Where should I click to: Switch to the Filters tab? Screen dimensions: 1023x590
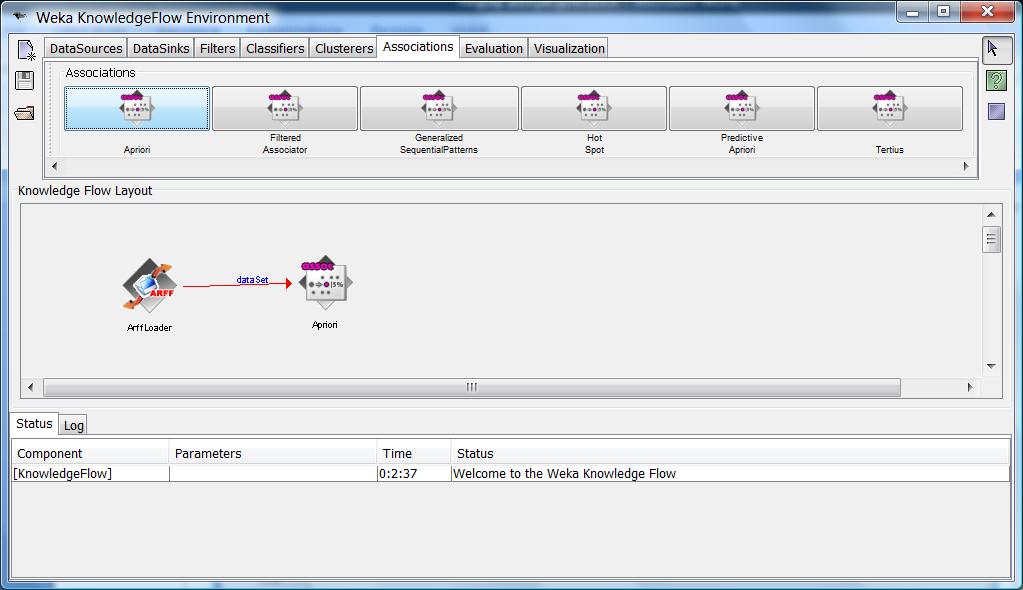pyautogui.click(x=217, y=48)
